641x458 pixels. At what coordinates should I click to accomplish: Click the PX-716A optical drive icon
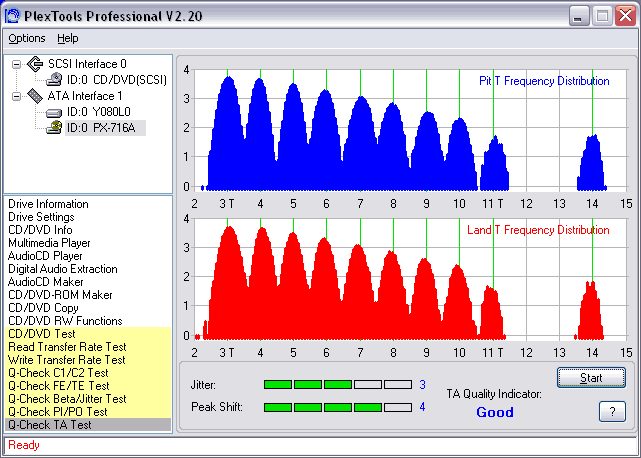coord(54,128)
